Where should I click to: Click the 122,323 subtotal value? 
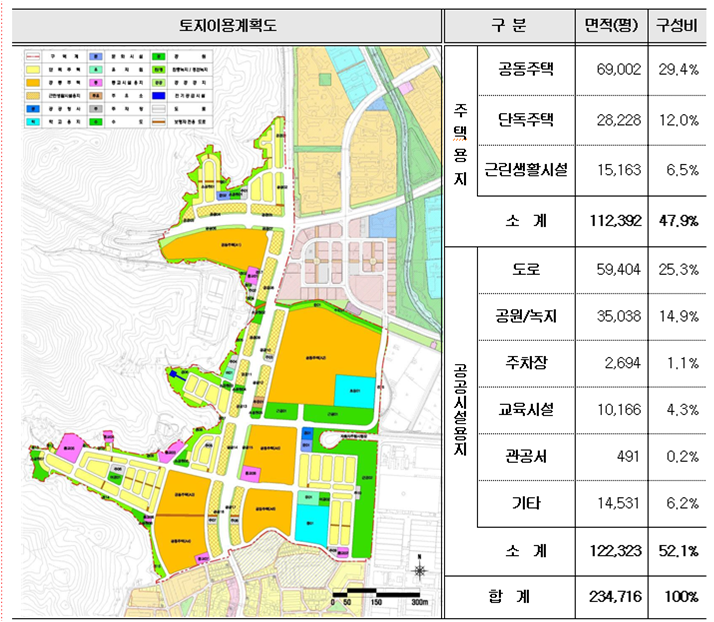coord(616,551)
